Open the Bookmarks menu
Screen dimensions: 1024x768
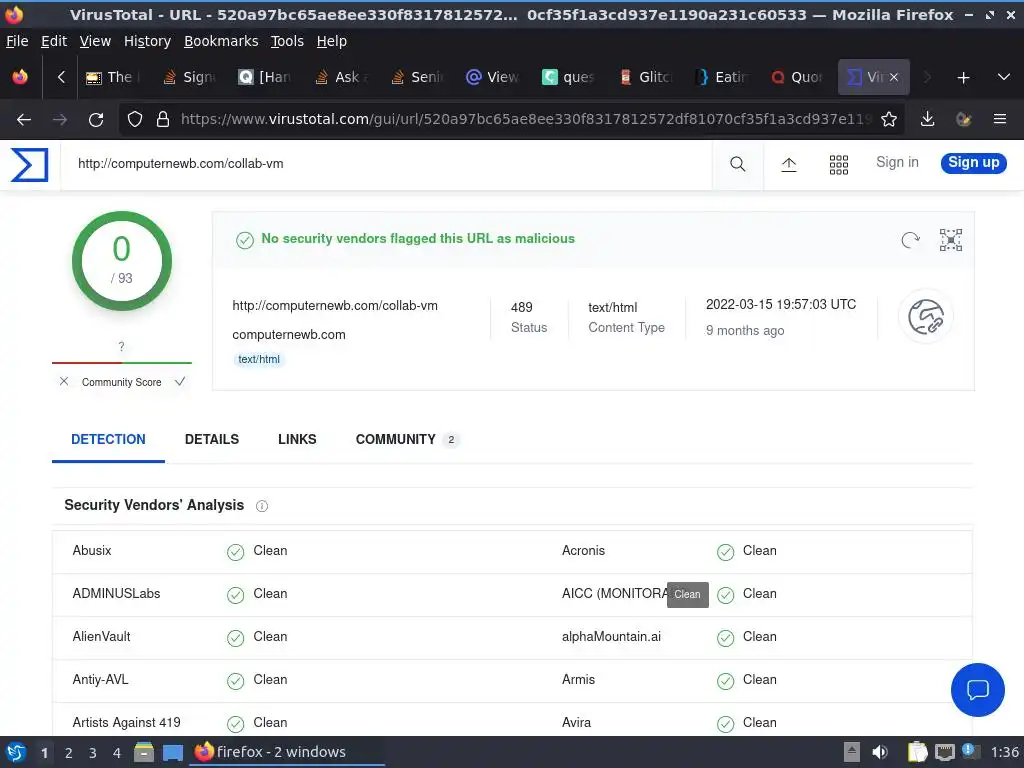[x=221, y=41]
